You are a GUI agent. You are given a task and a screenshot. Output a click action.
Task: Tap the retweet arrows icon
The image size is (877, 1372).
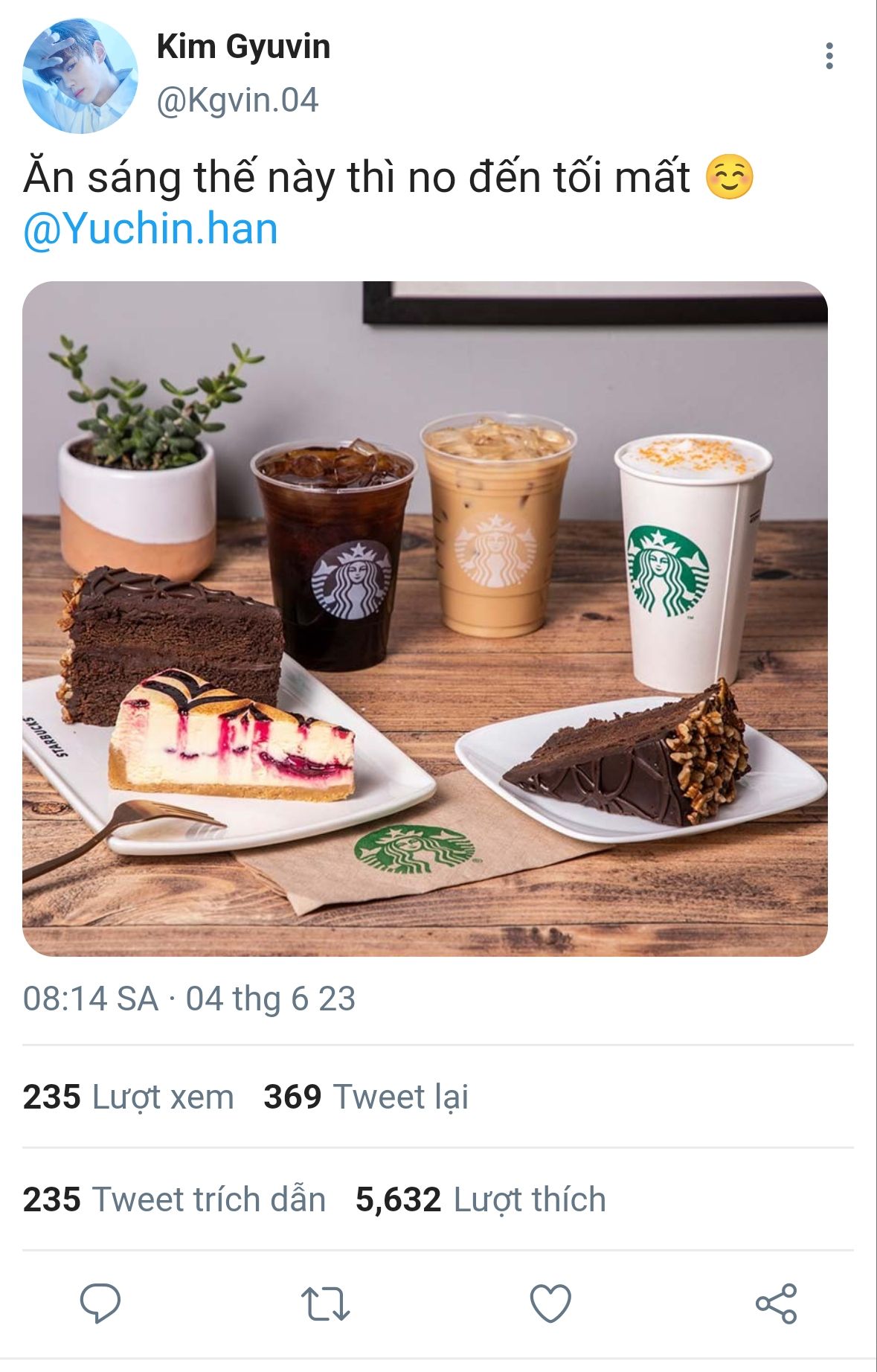(325, 1304)
